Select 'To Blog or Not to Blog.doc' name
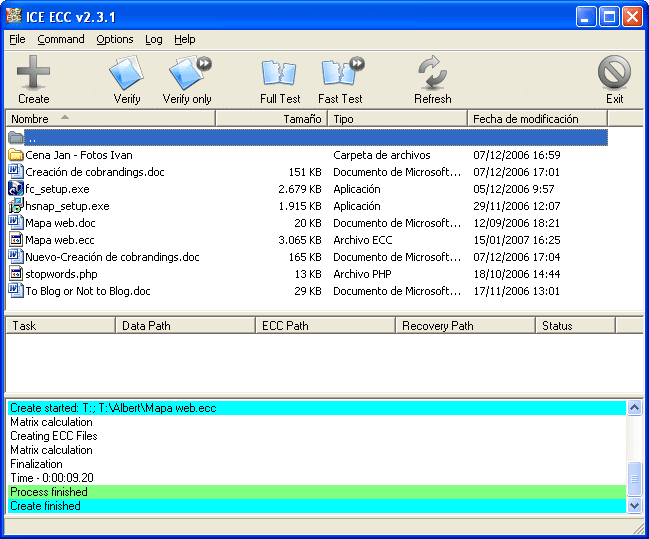 pyautogui.click(x=88, y=291)
